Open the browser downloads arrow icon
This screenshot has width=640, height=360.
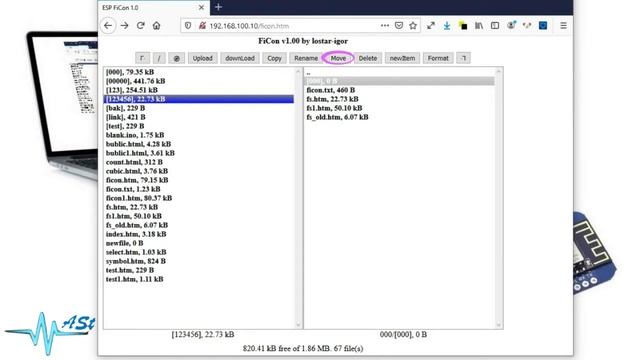[x=447, y=26]
